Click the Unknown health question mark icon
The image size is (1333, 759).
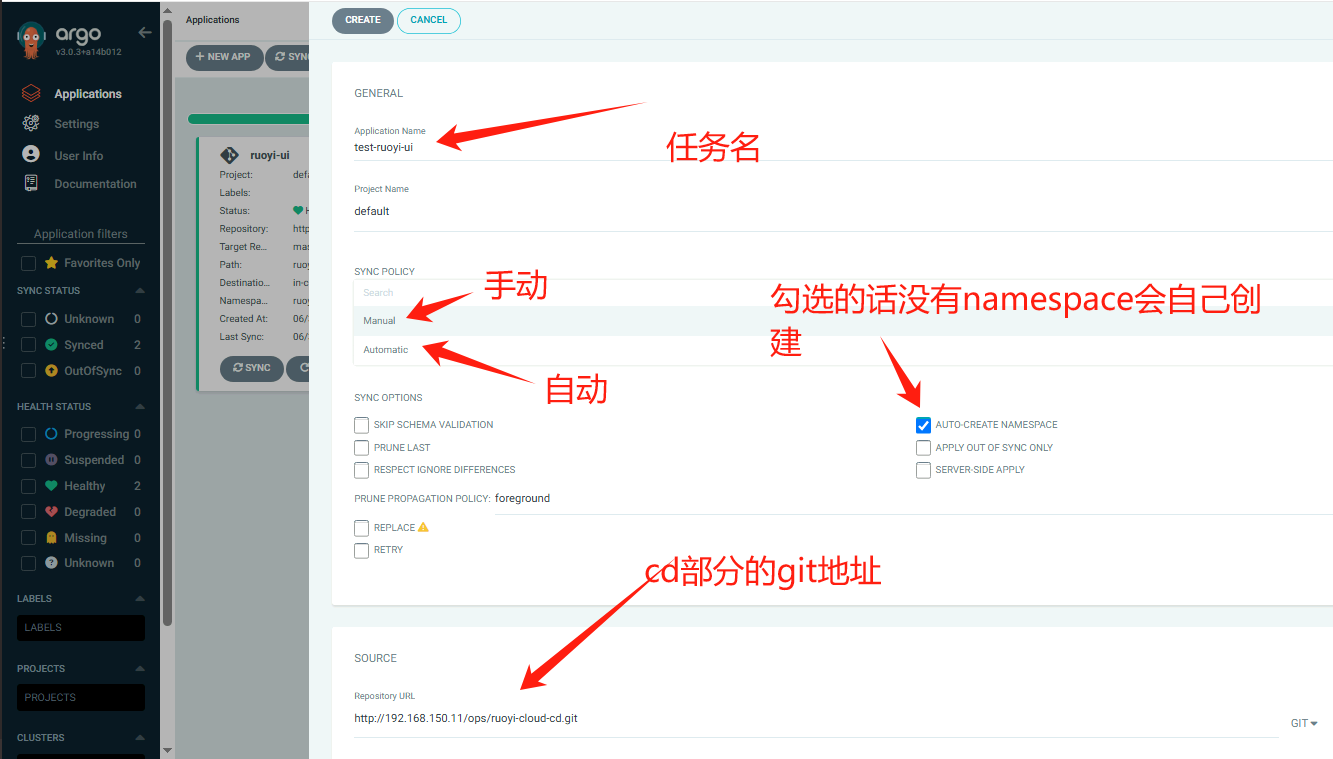point(52,563)
